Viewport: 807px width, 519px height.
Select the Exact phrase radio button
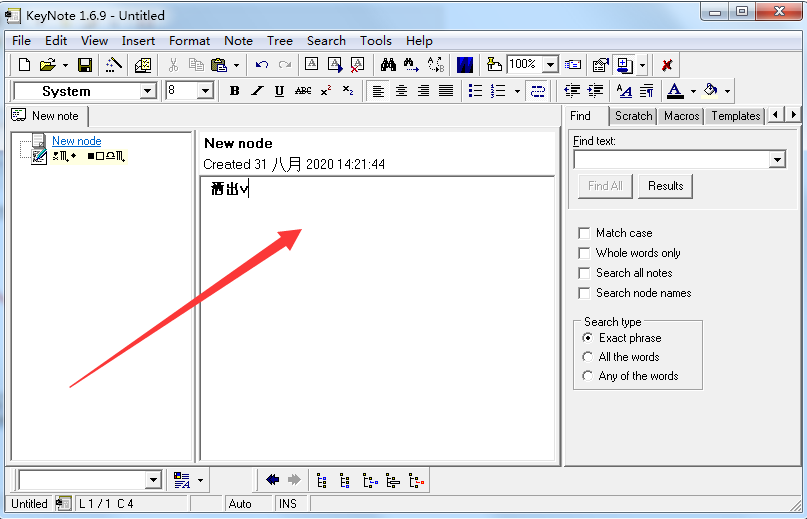(587, 338)
